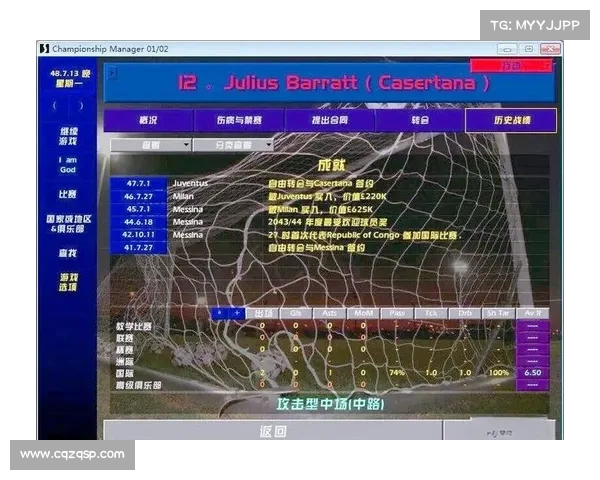Click the minus button beside the stats headers
The image size is (600, 480).
220,313
